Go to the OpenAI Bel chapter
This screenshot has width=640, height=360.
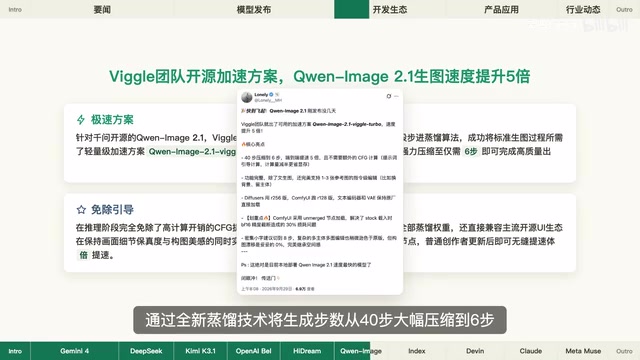(253, 351)
